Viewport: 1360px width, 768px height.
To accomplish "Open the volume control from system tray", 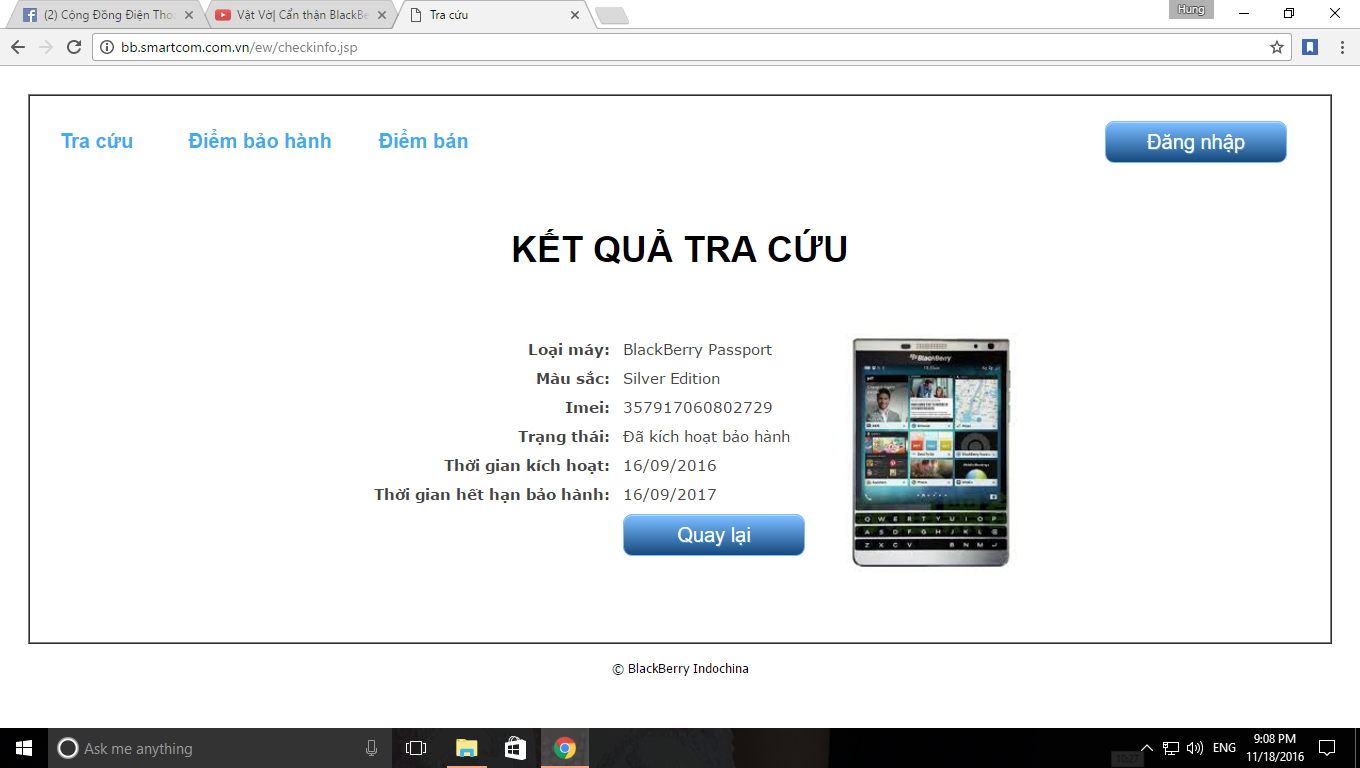I will pyautogui.click(x=1195, y=747).
